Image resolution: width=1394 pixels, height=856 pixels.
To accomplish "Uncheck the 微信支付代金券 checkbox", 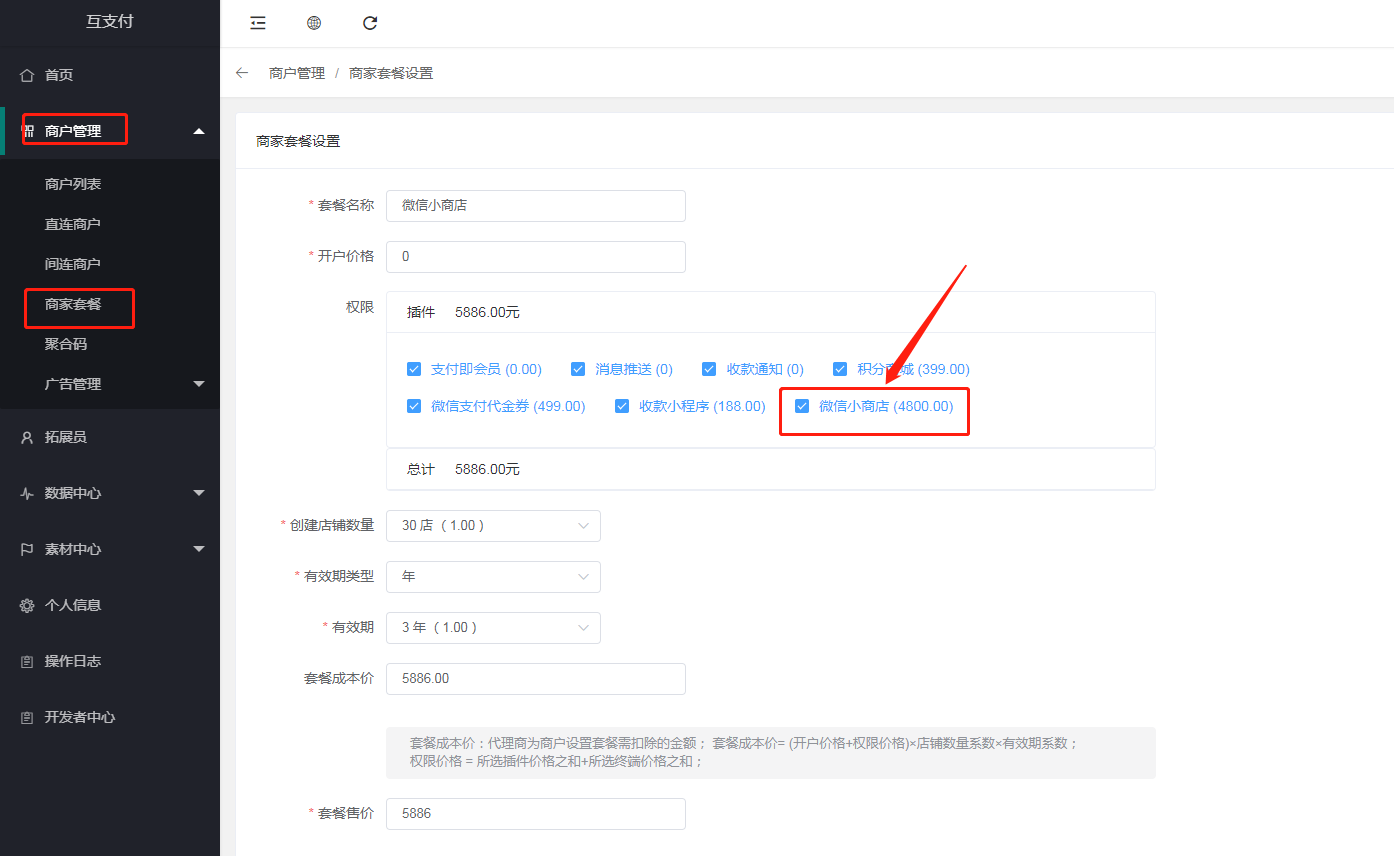I will point(414,406).
